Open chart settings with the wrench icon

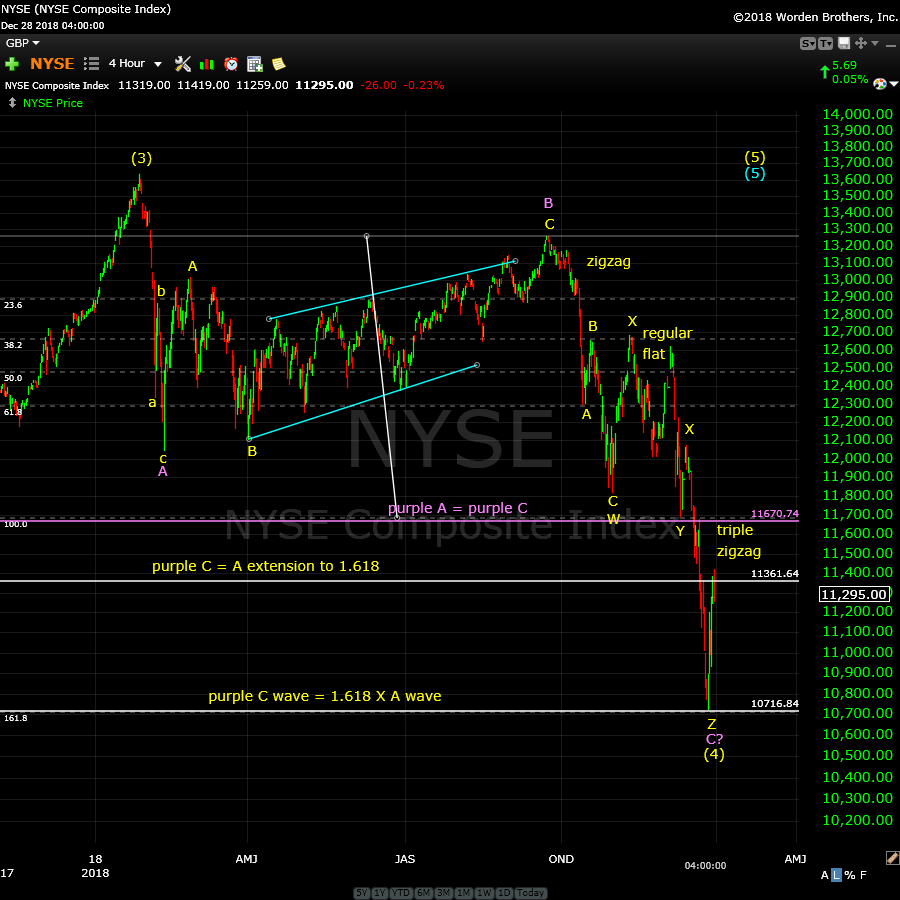(183, 64)
